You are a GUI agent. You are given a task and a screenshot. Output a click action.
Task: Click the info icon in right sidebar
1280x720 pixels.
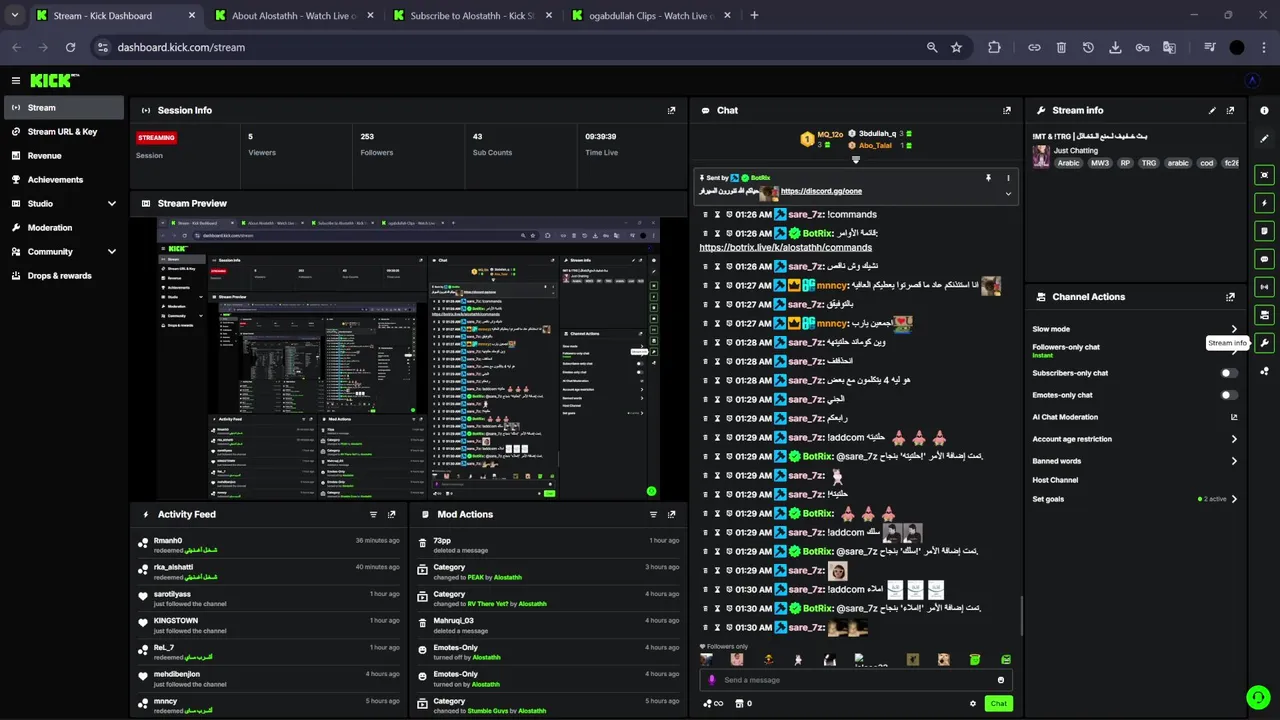1264,111
